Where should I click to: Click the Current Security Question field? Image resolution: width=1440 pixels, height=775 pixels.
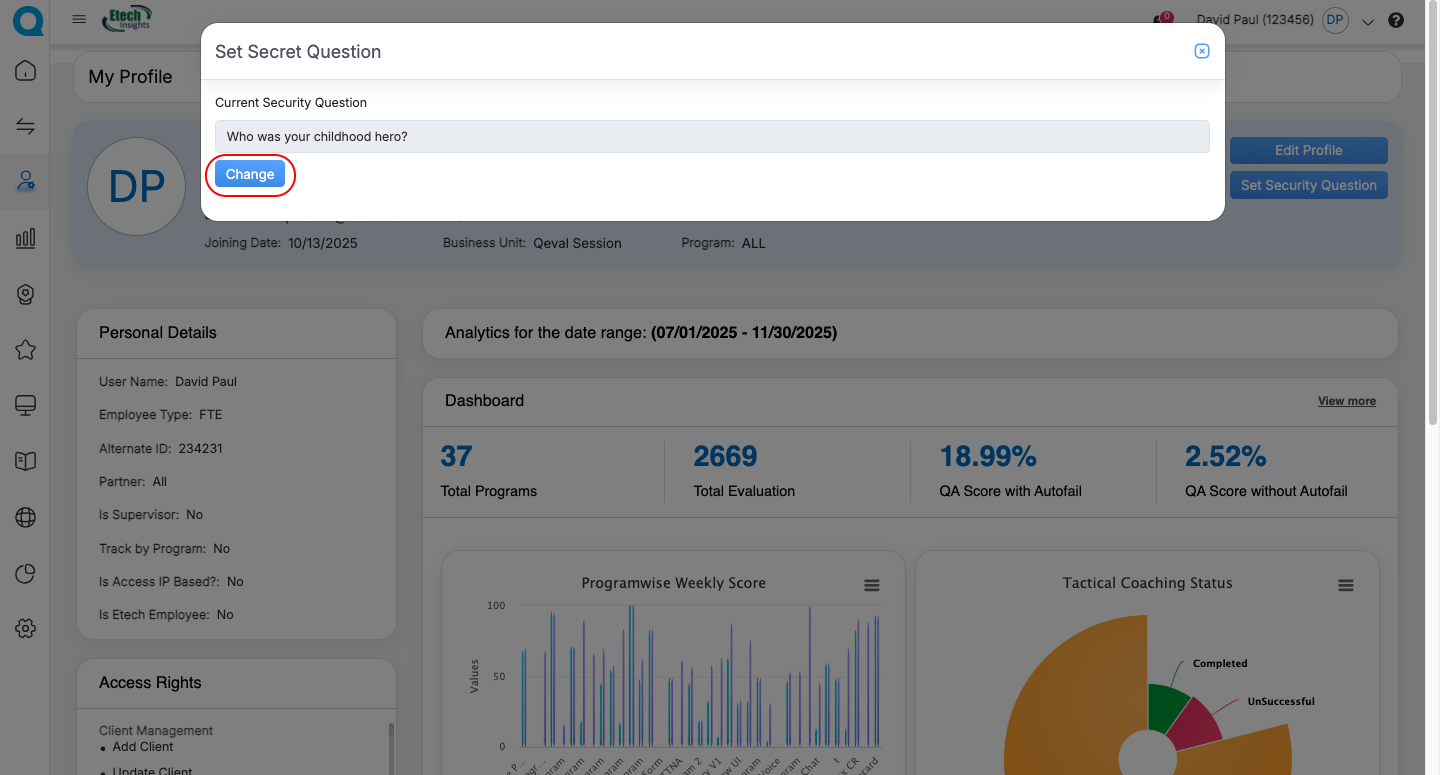point(711,137)
